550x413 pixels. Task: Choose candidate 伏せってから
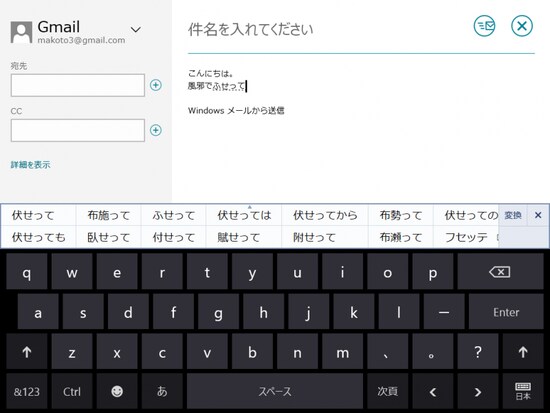(x=326, y=215)
